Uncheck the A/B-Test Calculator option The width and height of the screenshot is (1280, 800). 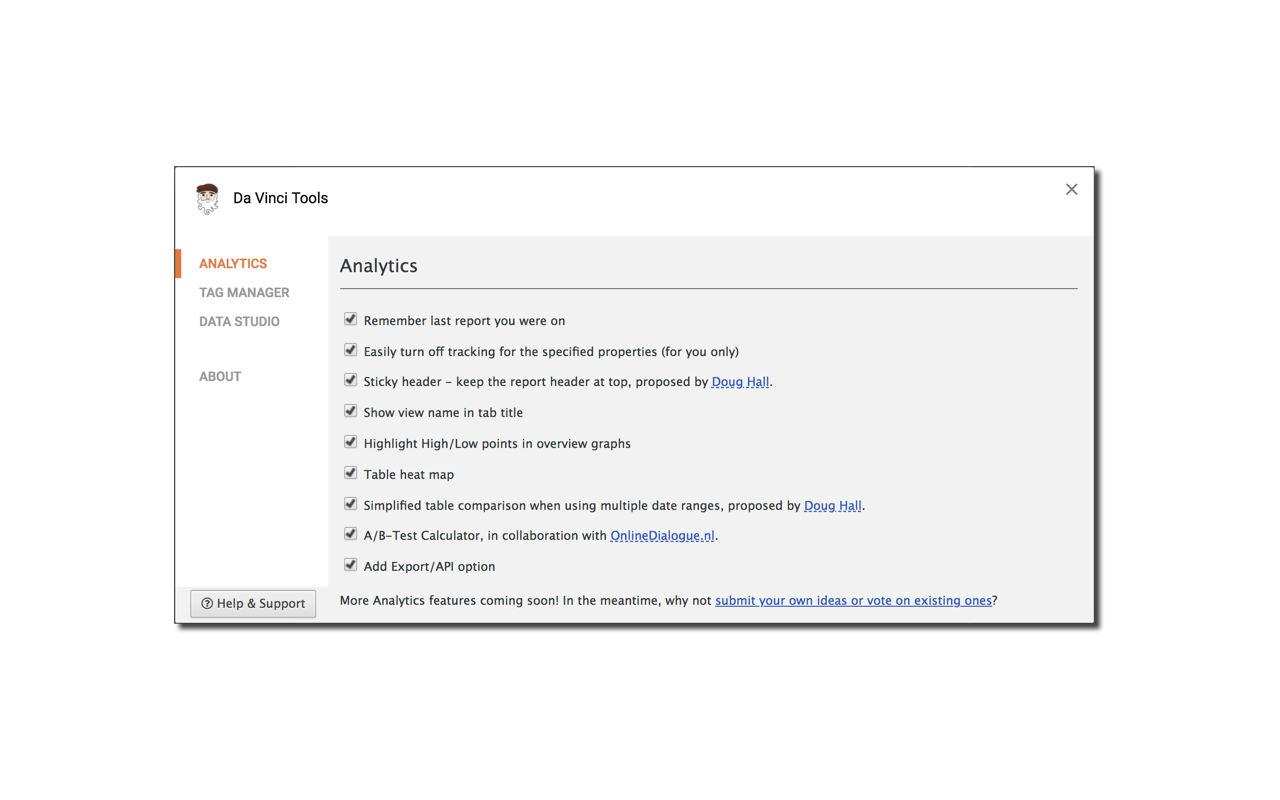pos(350,534)
